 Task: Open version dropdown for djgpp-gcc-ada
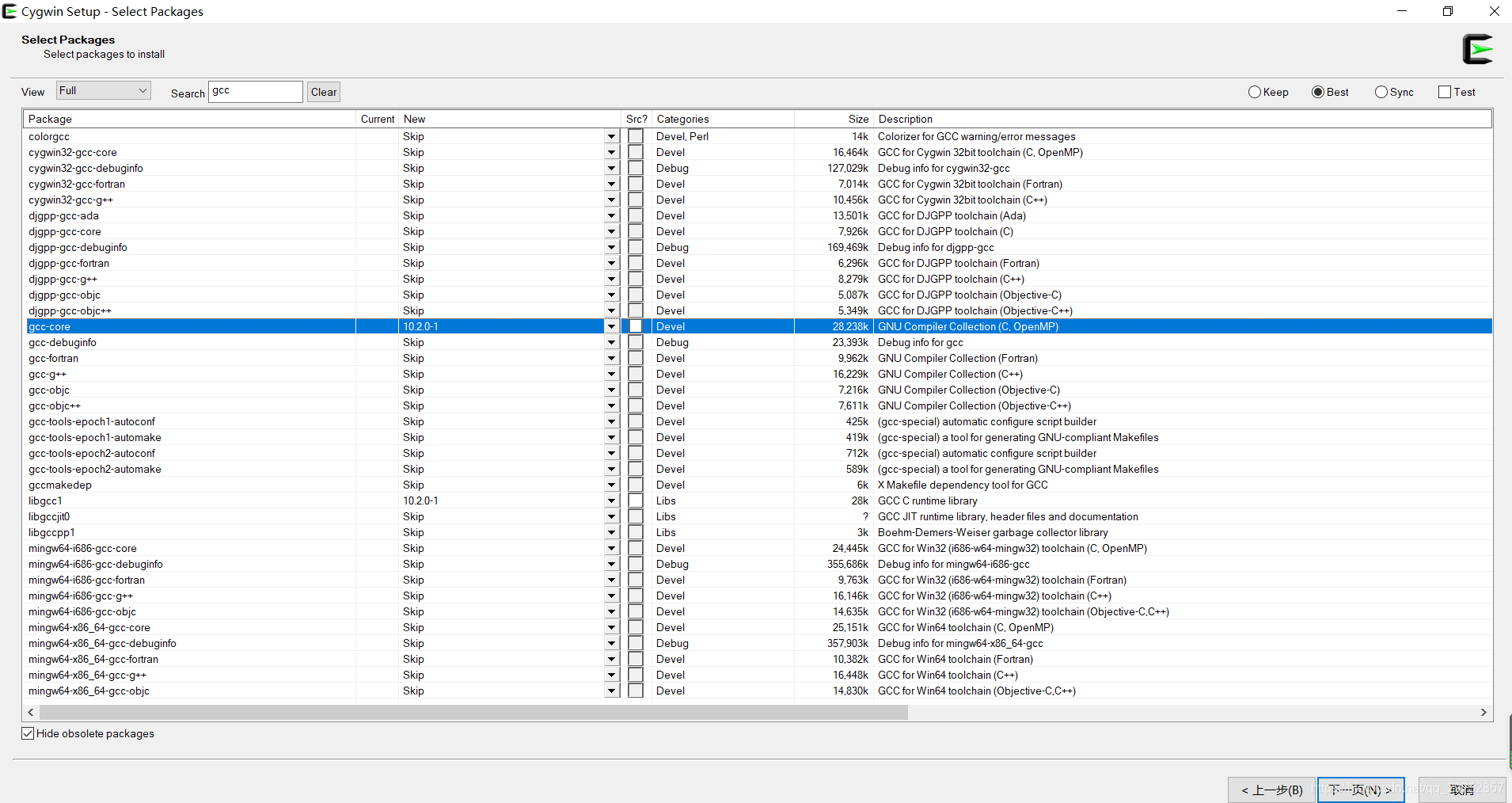[x=611, y=215]
